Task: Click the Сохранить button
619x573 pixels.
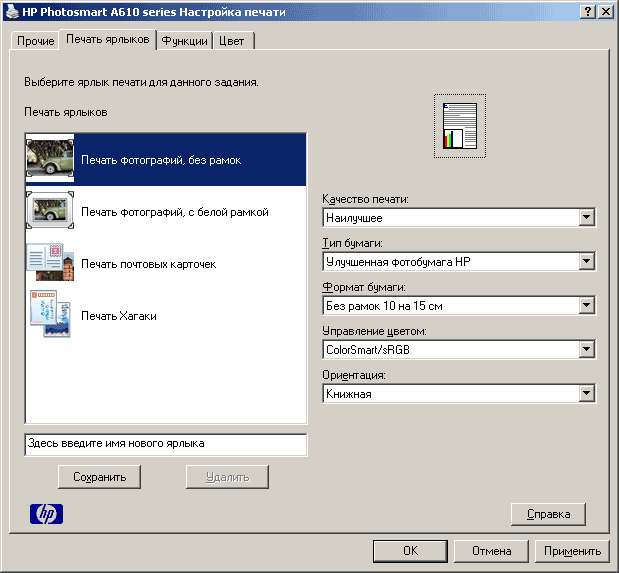Action: 99,477
